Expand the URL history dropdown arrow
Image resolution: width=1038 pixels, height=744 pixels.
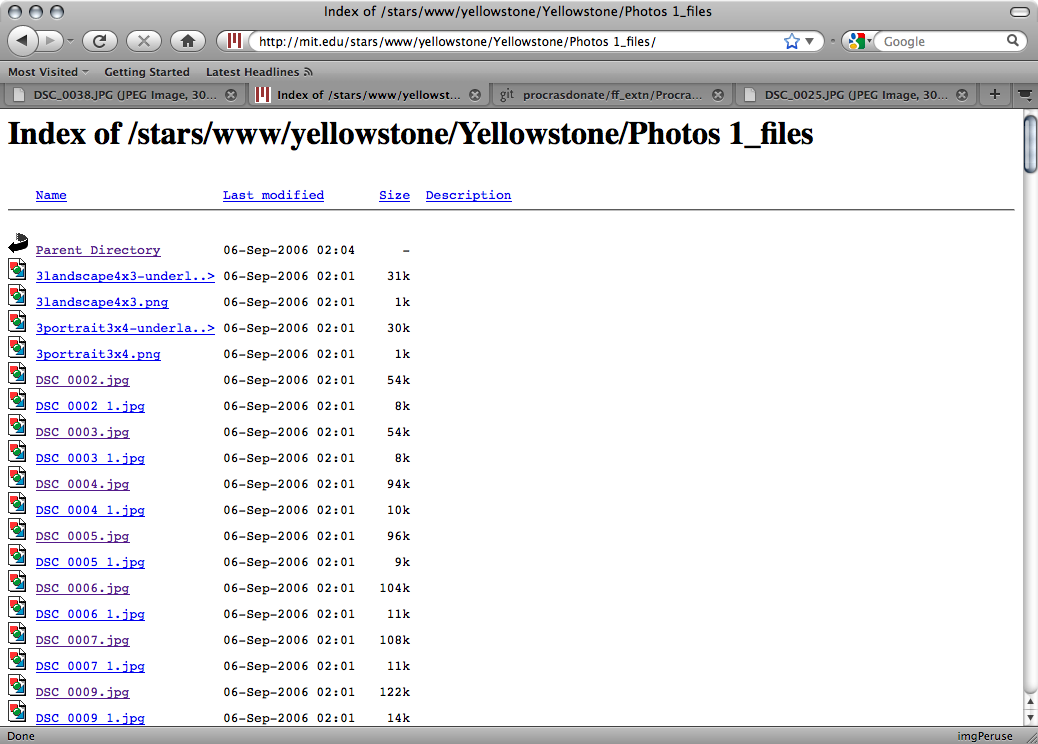(810, 41)
